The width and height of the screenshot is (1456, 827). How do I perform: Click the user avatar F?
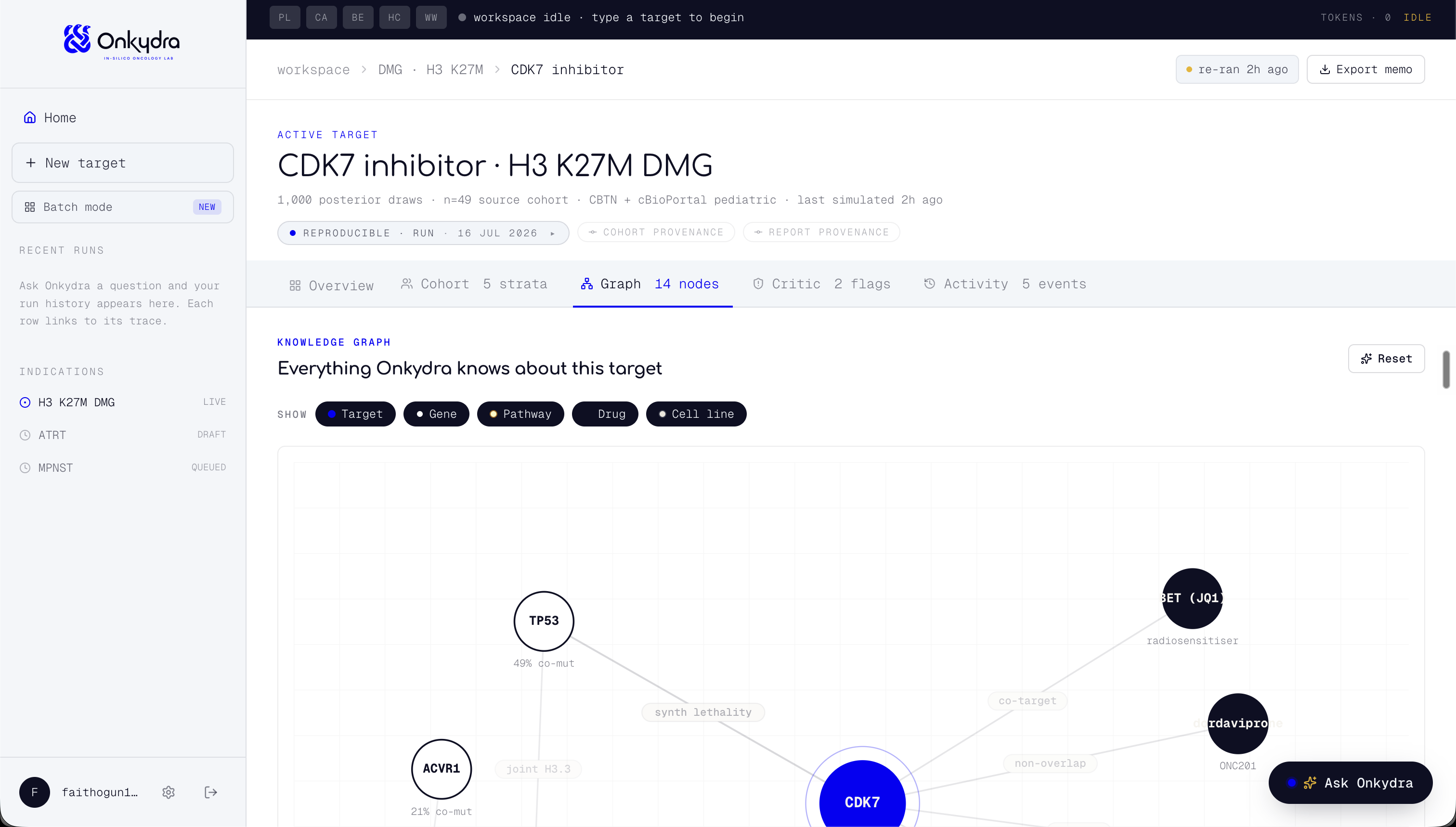[x=35, y=792]
